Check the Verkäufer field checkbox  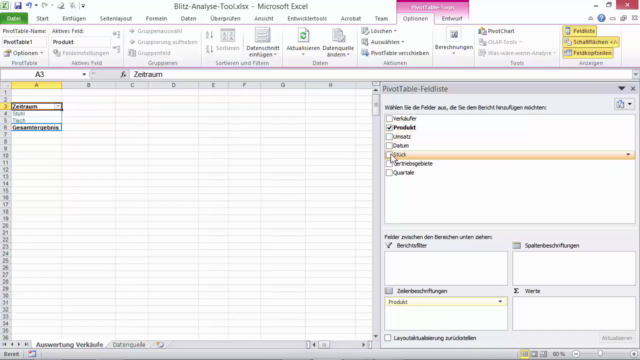click(389, 118)
